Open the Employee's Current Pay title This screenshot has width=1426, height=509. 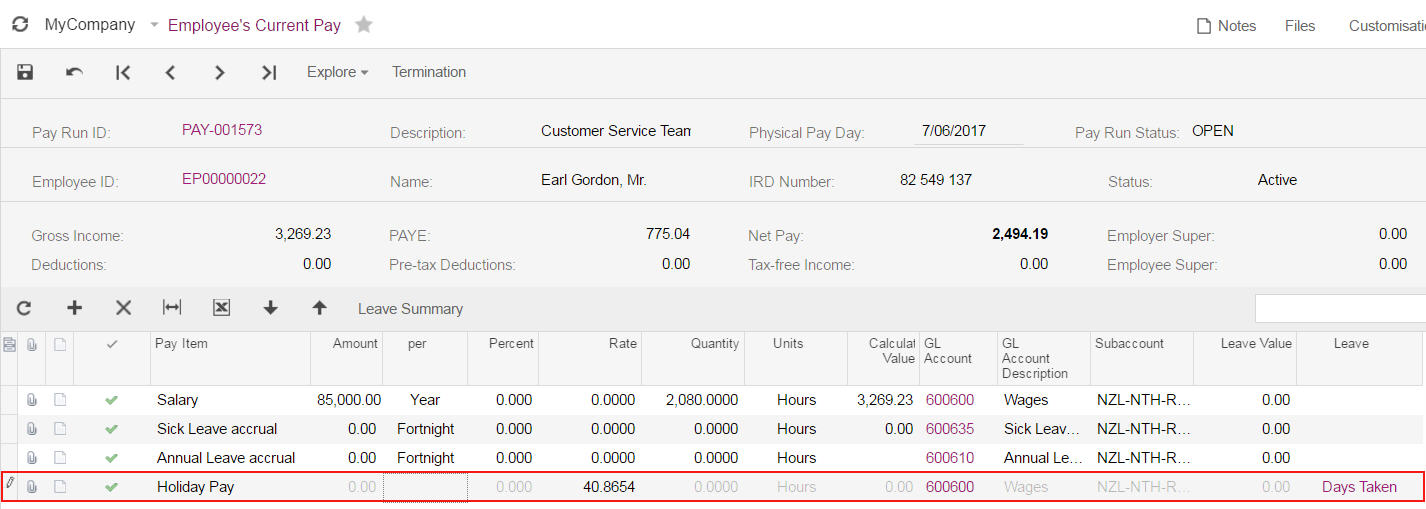tap(254, 25)
